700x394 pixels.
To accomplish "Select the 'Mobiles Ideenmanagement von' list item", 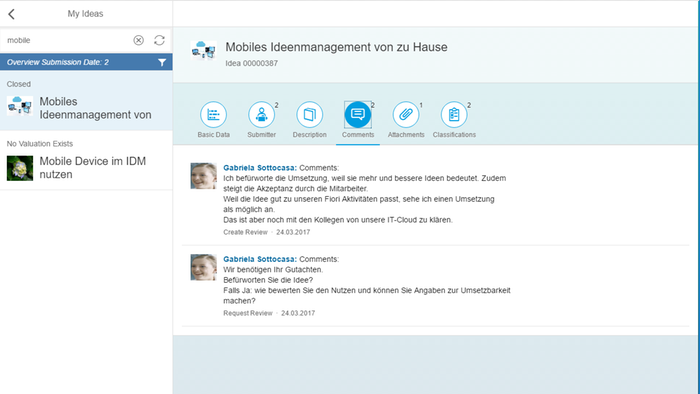I will pyautogui.click(x=86, y=101).
